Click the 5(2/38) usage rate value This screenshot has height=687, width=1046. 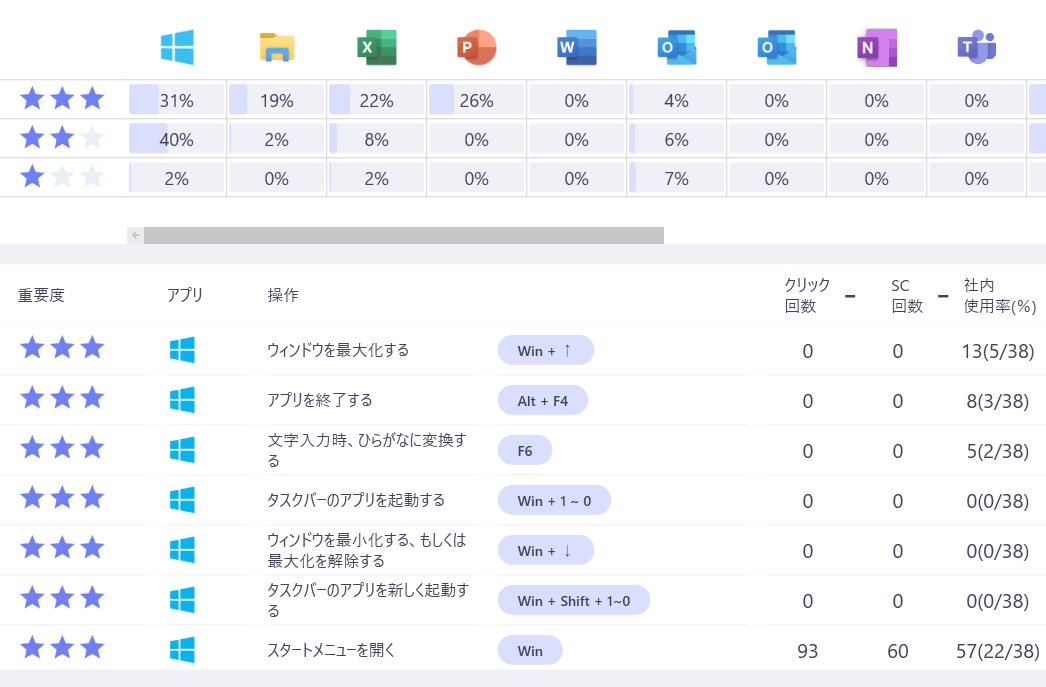(x=998, y=451)
